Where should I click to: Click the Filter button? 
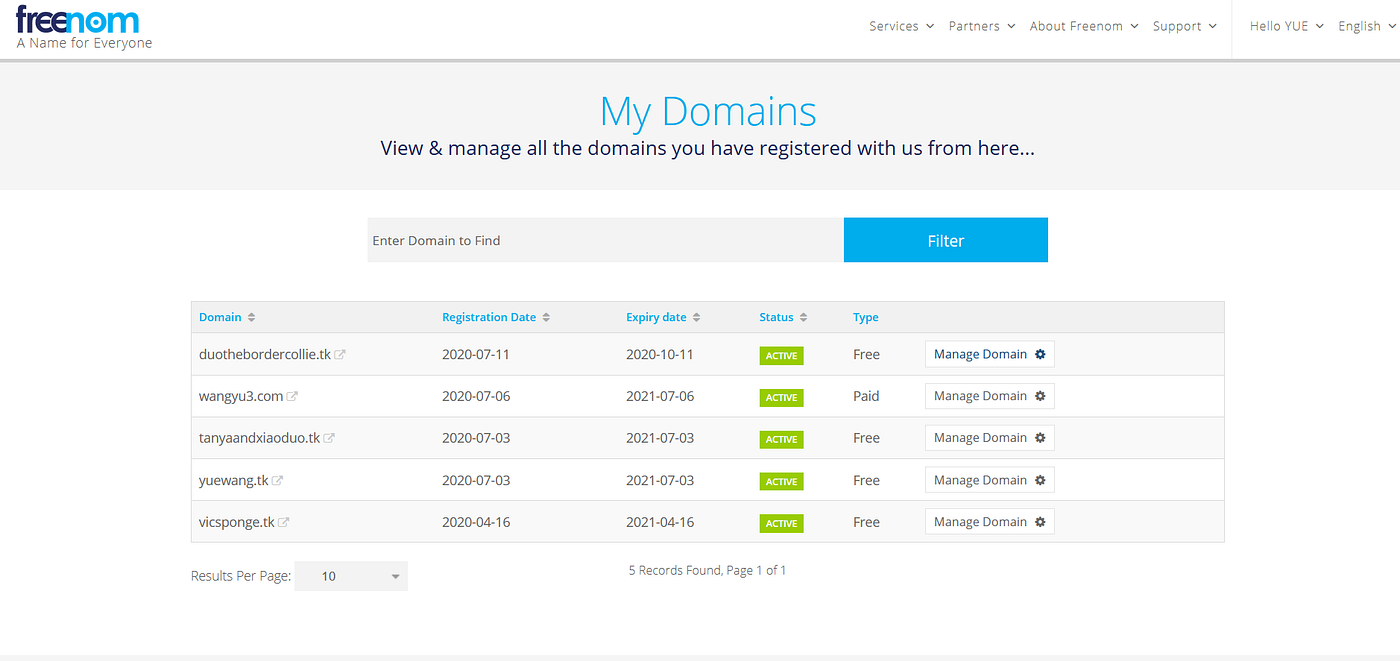pyautogui.click(x=946, y=240)
